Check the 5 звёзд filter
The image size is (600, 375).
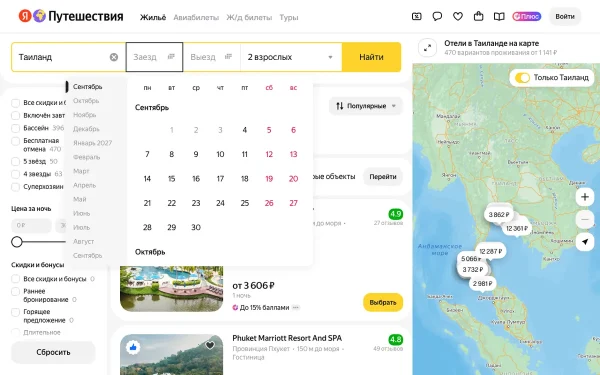click(15, 161)
